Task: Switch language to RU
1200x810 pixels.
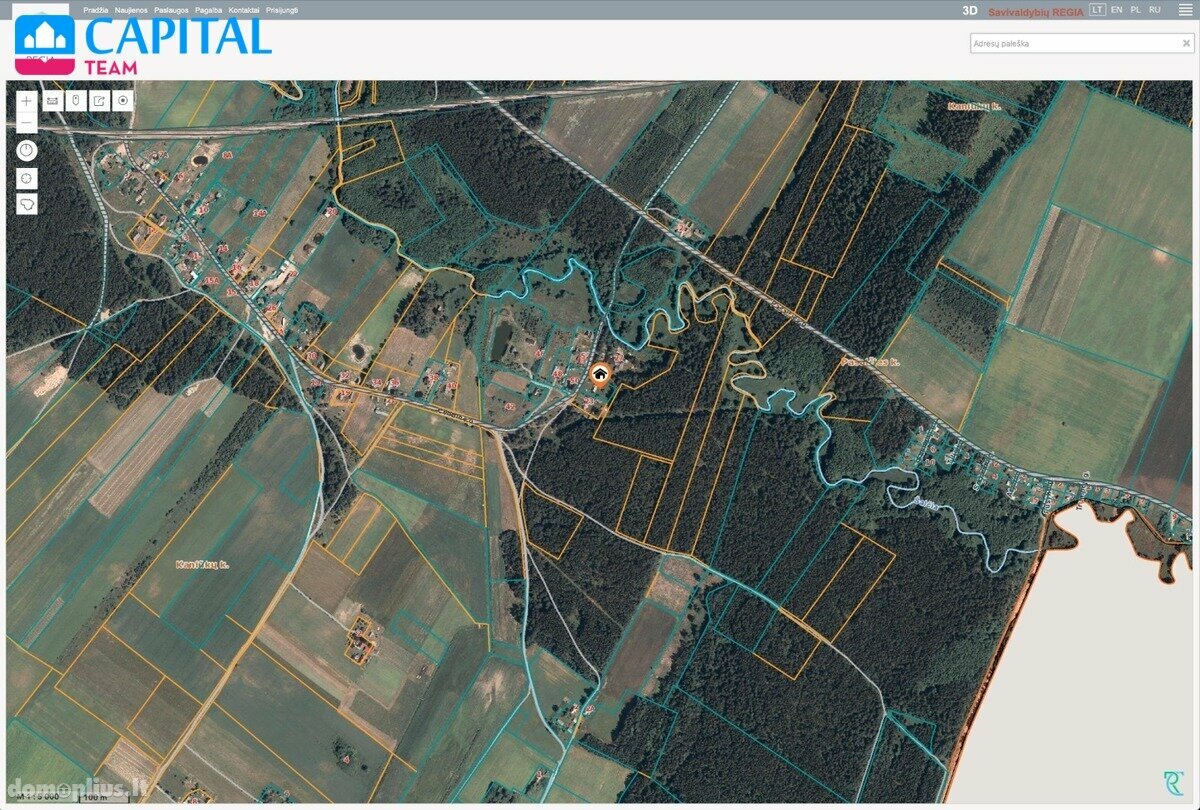Action: tap(1155, 9)
